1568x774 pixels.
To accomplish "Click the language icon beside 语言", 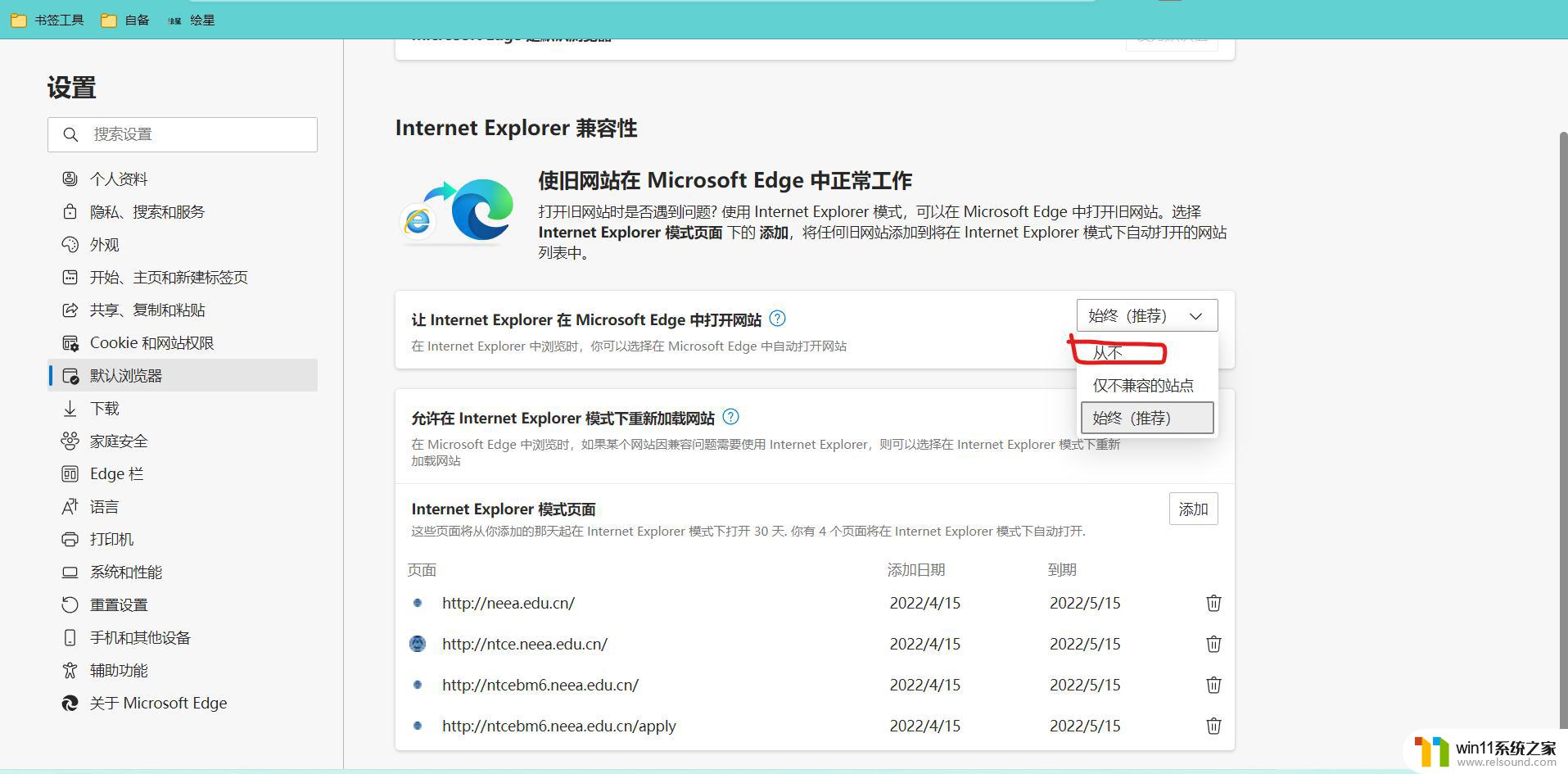I will pyautogui.click(x=70, y=506).
